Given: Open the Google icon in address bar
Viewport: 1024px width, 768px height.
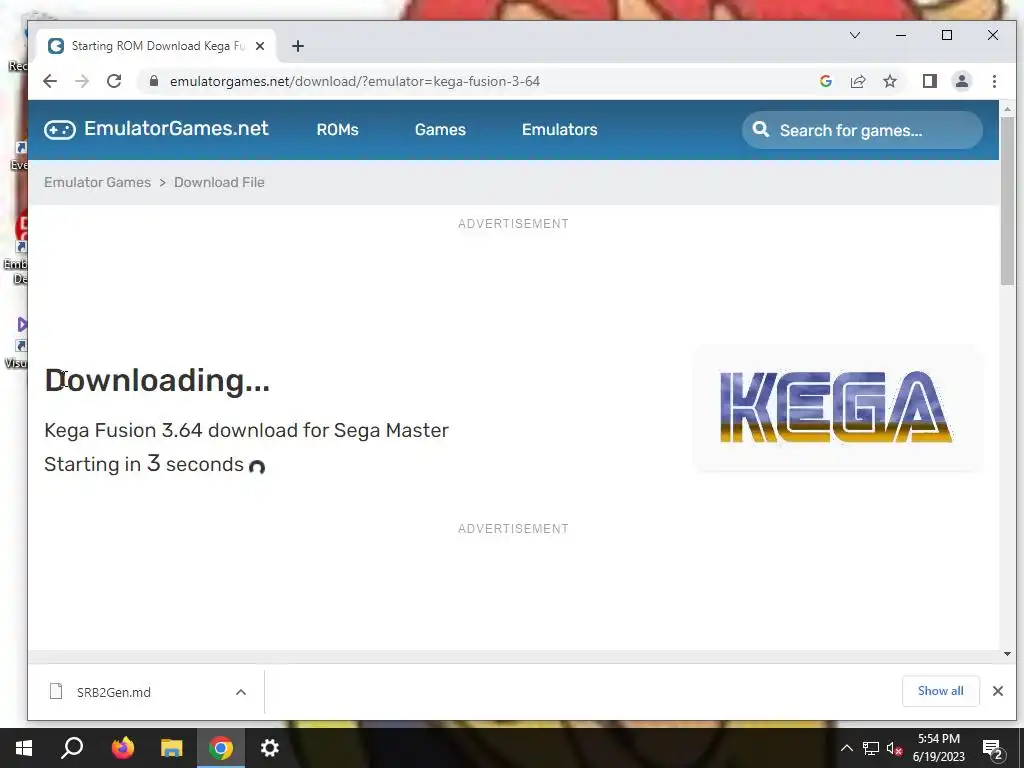Looking at the screenshot, I should (x=825, y=81).
